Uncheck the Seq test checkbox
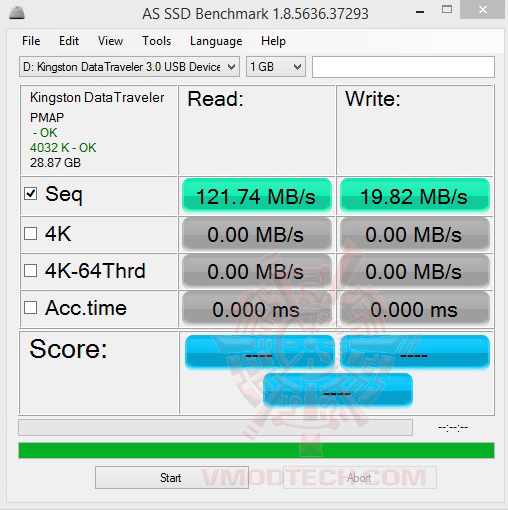The image size is (508, 510). (30, 194)
